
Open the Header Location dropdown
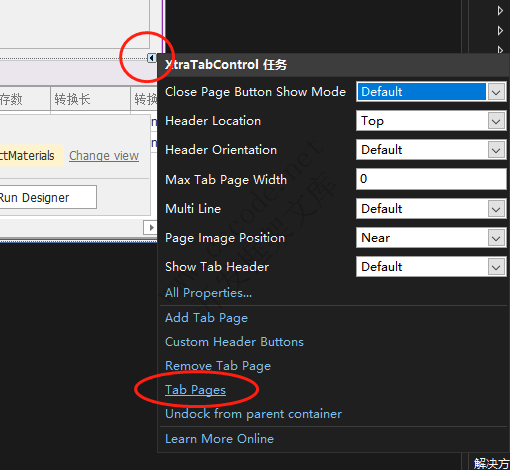[496, 121]
